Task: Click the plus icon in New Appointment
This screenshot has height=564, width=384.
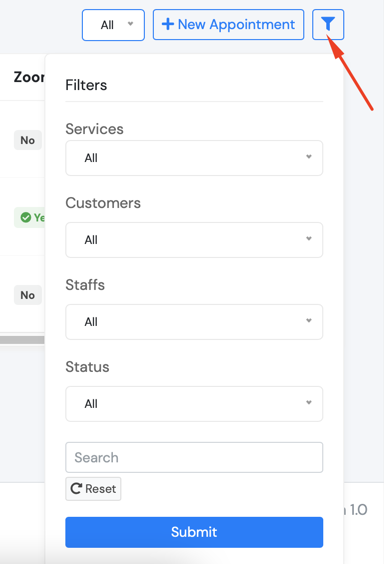Action: pos(168,24)
